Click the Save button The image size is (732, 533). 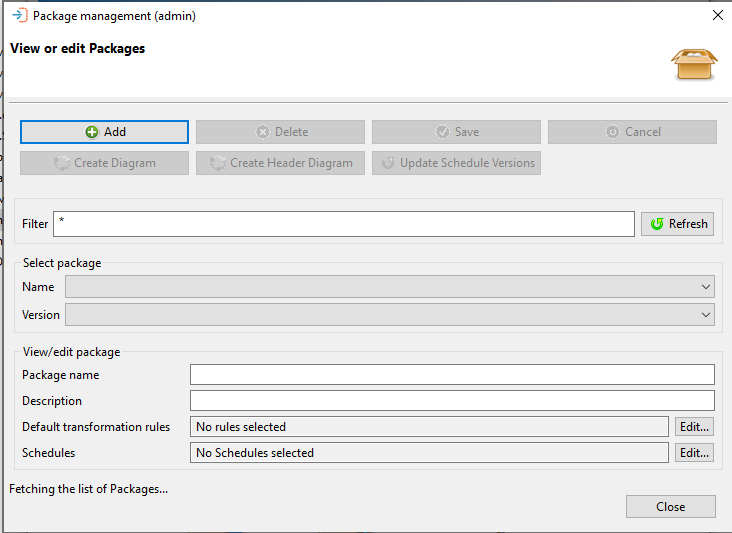coord(456,132)
